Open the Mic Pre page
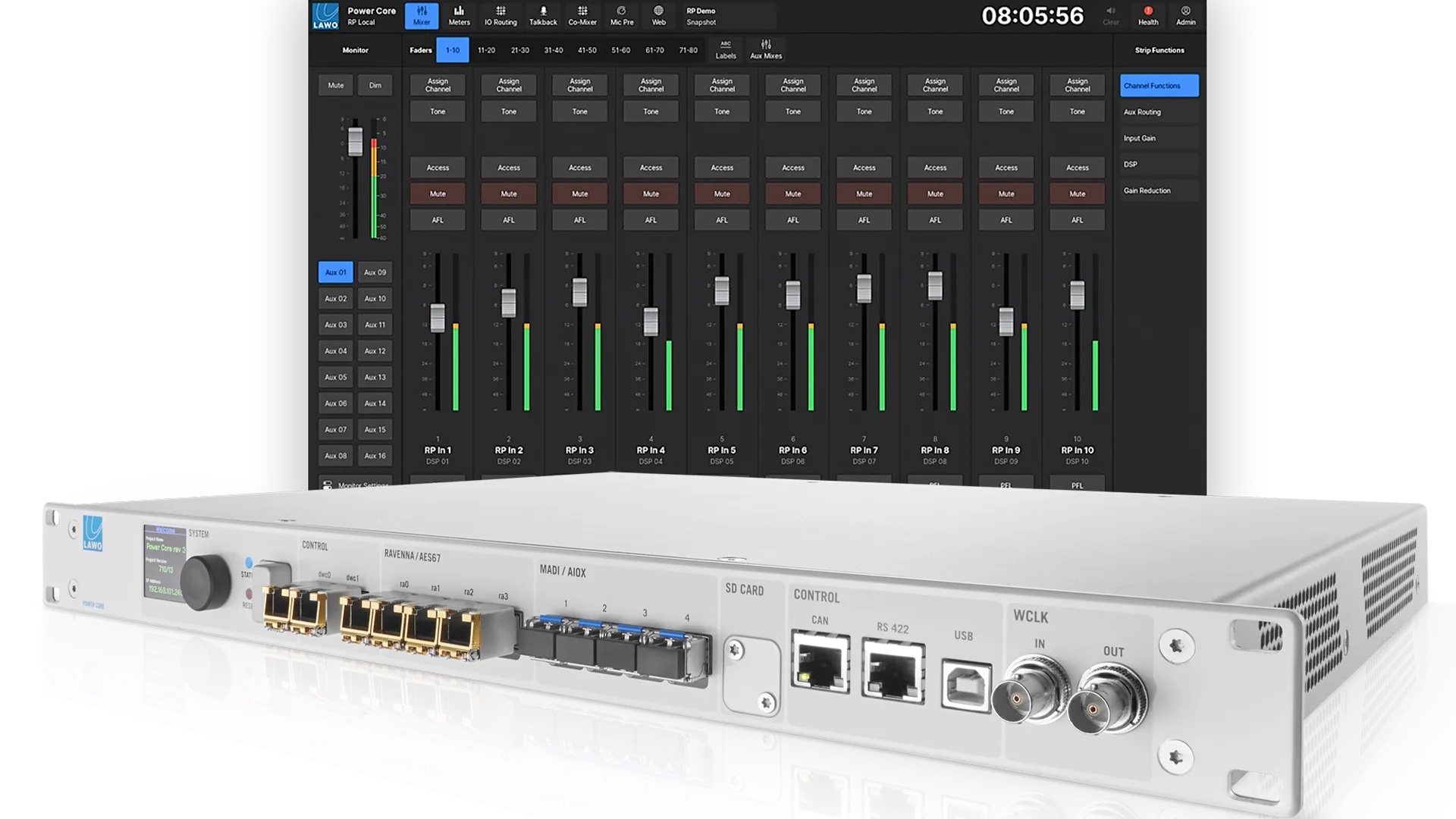The width and height of the screenshot is (1456, 819). click(x=622, y=16)
